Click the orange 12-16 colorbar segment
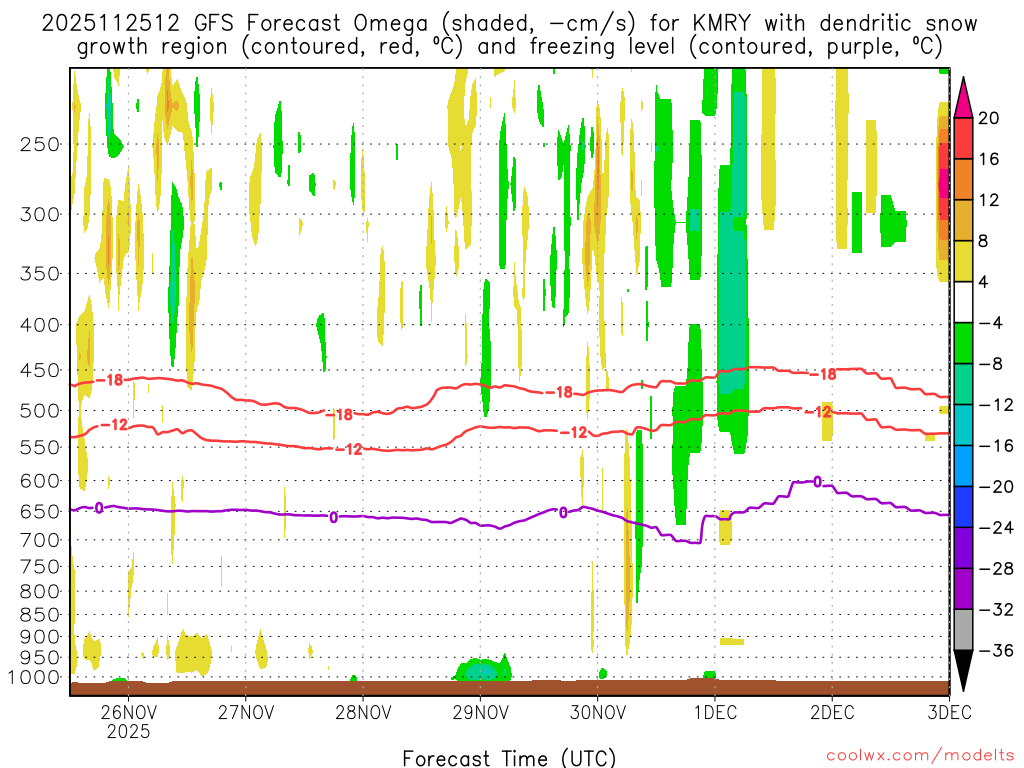1024x768 pixels. 963,180
